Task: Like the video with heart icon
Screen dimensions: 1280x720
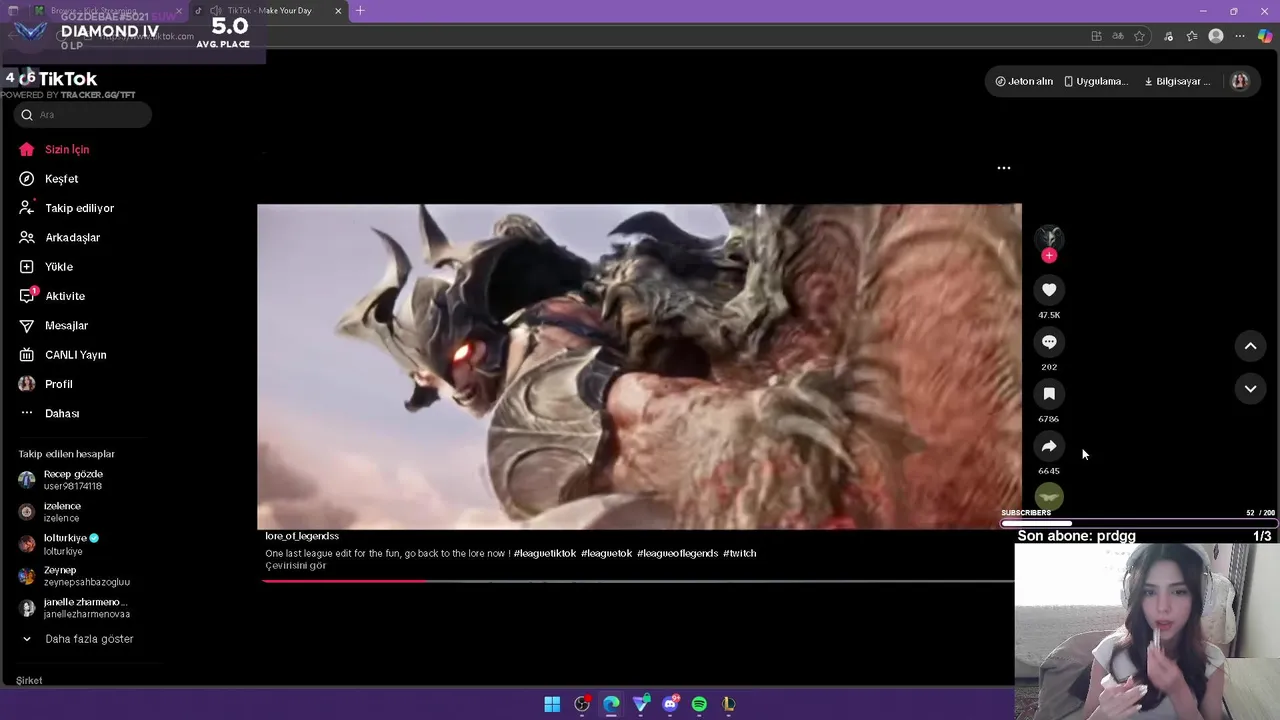Action: pos(1049,290)
